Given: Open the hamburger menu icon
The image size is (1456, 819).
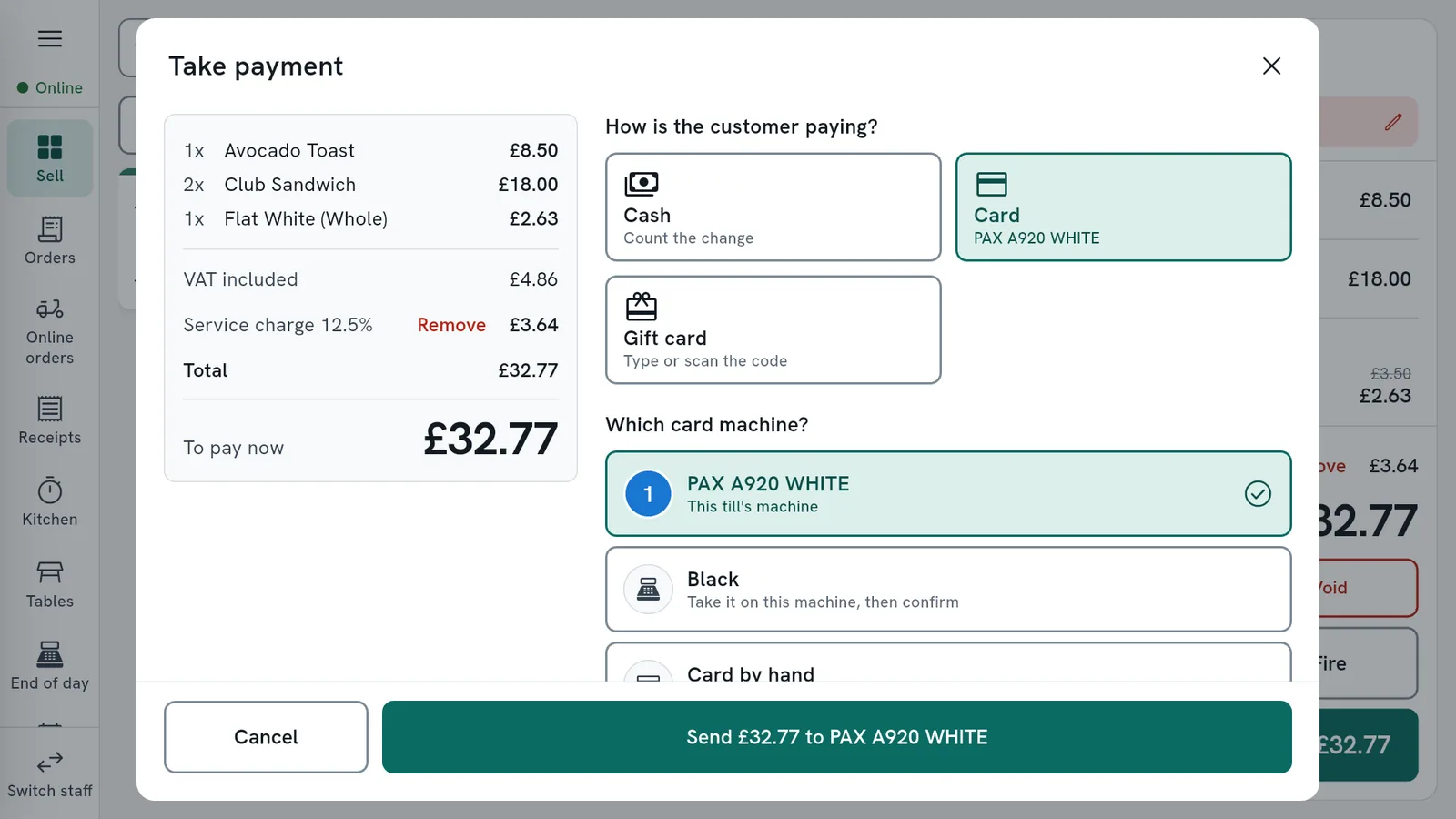Looking at the screenshot, I should click(x=50, y=38).
